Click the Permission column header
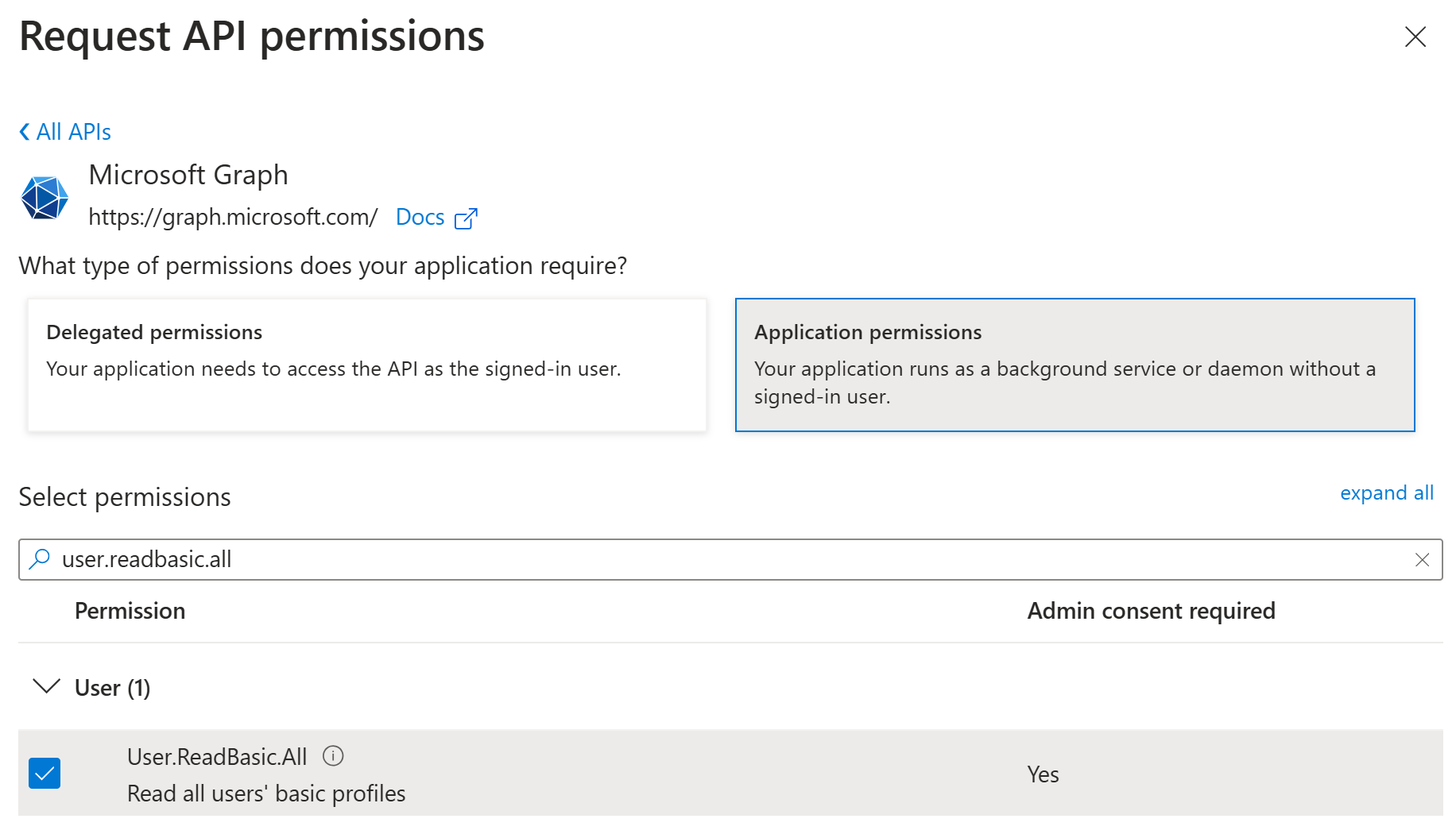The width and height of the screenshot is (1456, 834). click(130, 611)
